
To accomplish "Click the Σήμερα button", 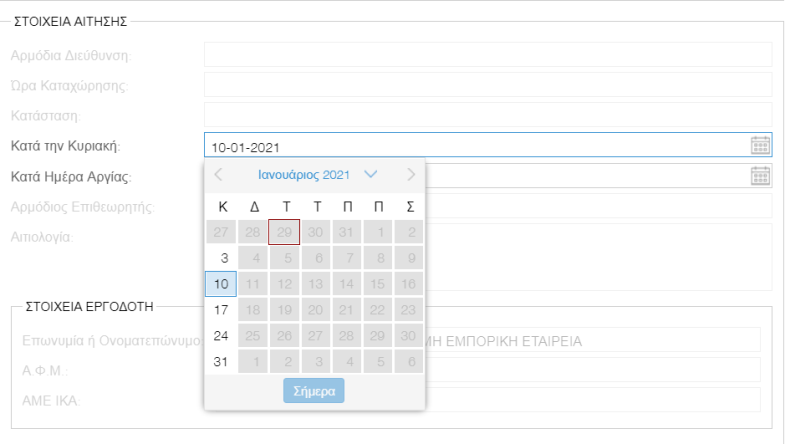I will (314, 390).
